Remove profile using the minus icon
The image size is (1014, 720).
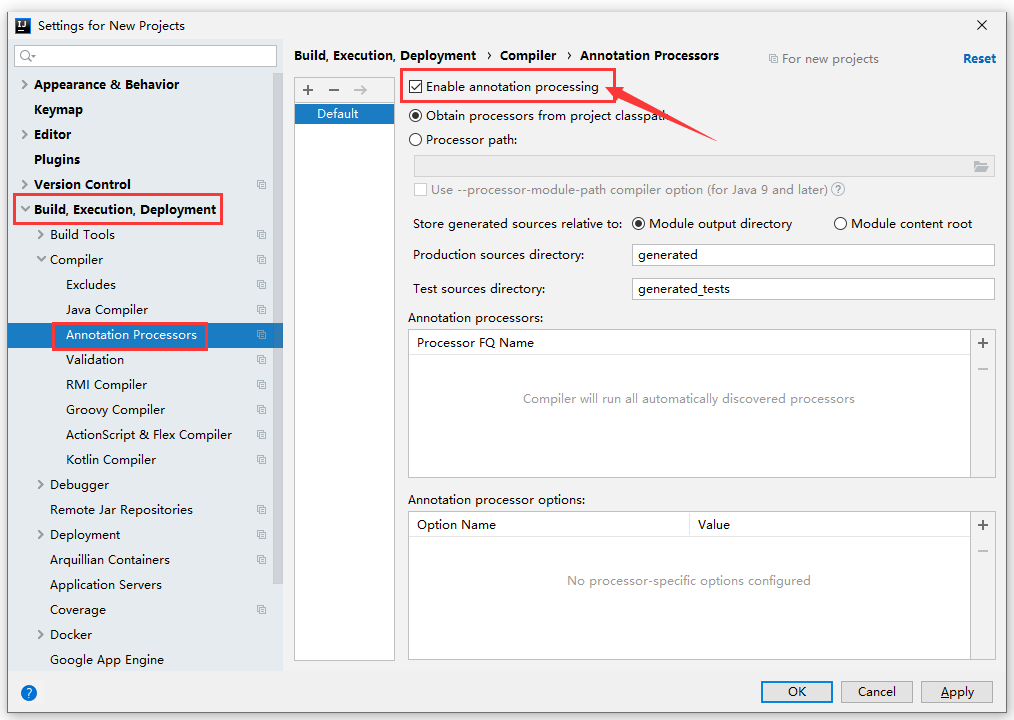334,90
